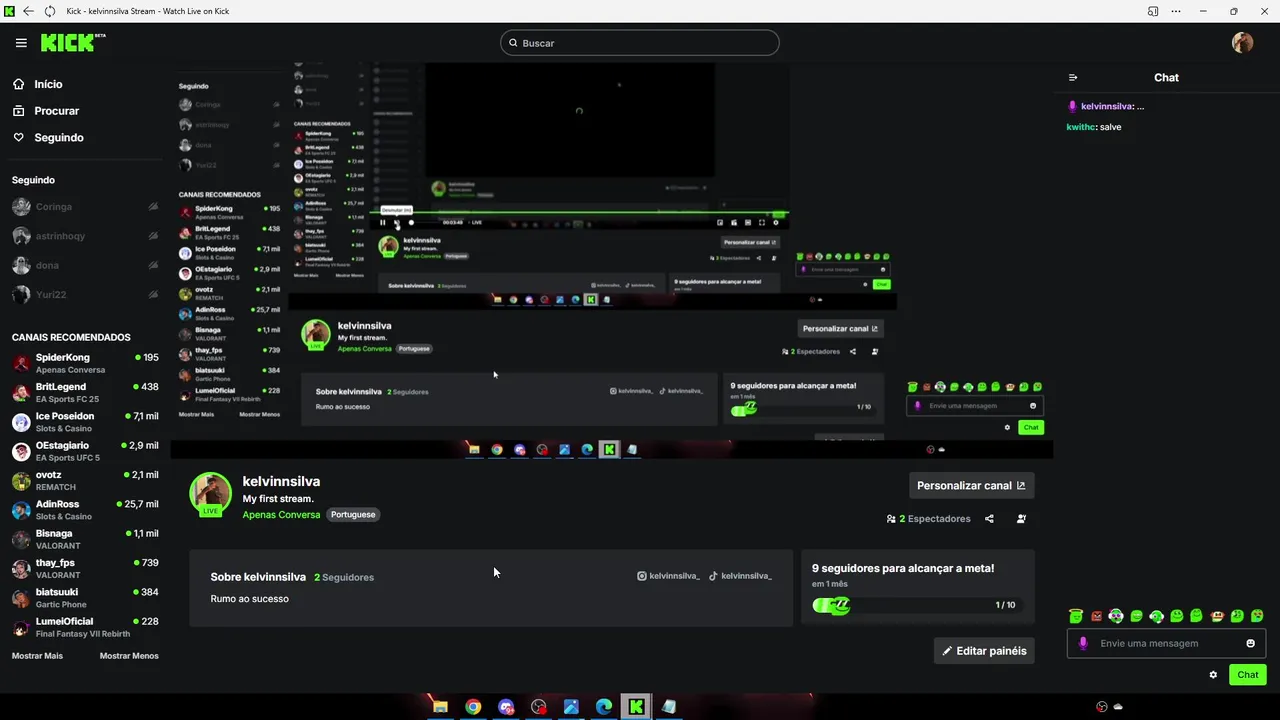1280x720 pixels.
Task: Go to Início in sidebar
Action: (x=37, y=84)
